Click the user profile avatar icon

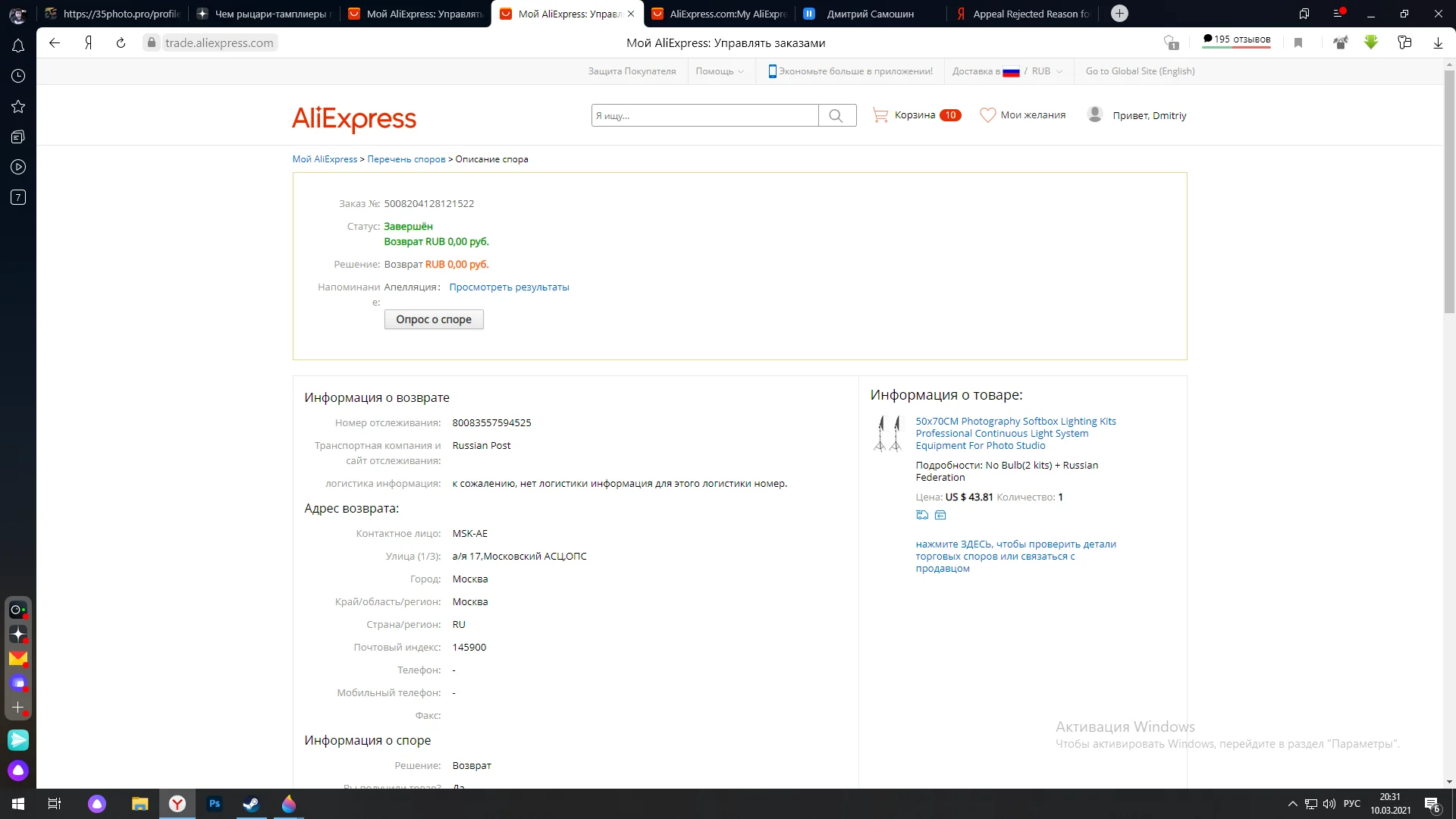point(1094,115)
